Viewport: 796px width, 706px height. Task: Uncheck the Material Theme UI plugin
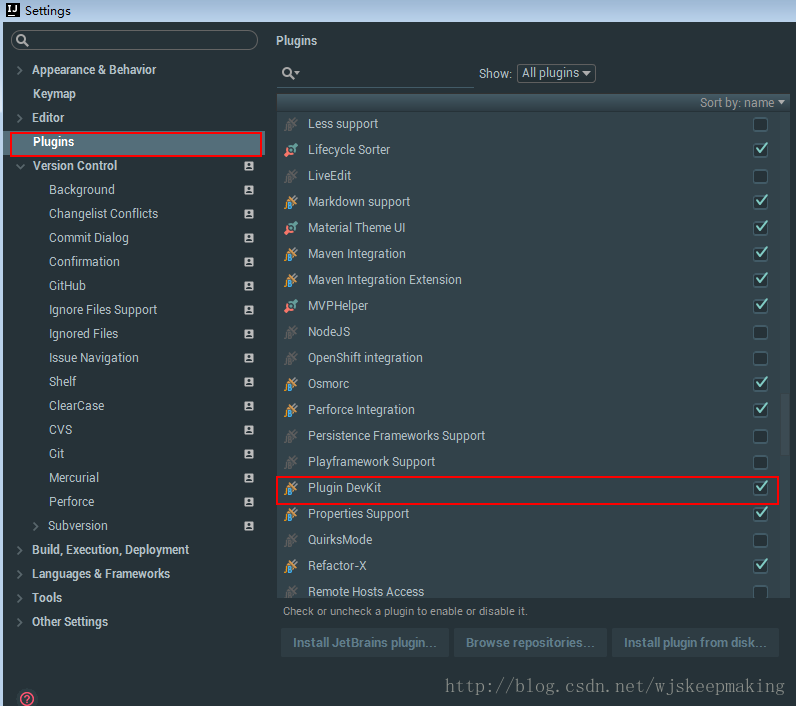(760, 227)
